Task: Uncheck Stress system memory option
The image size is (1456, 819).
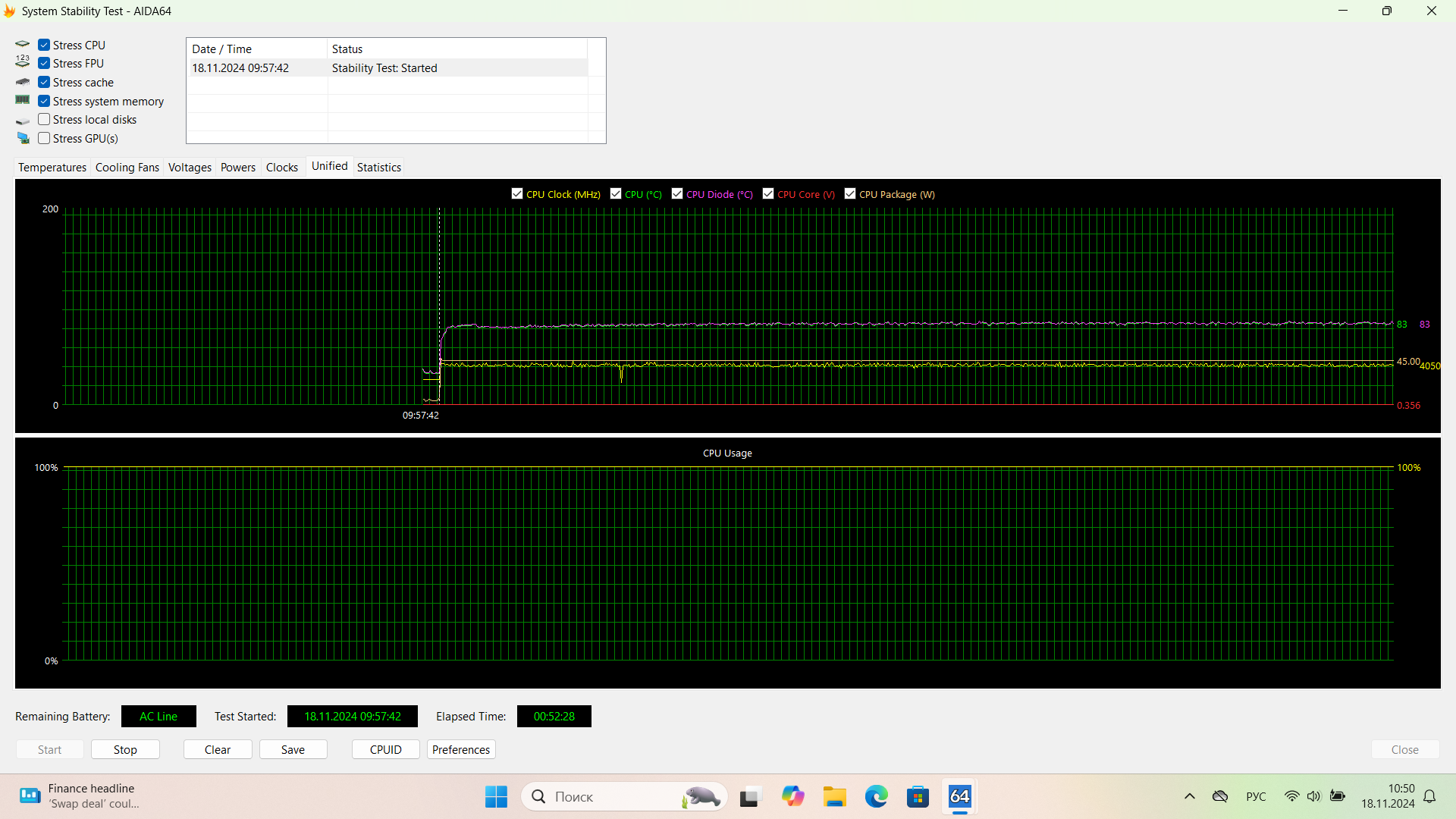Action: coord(44,101)
